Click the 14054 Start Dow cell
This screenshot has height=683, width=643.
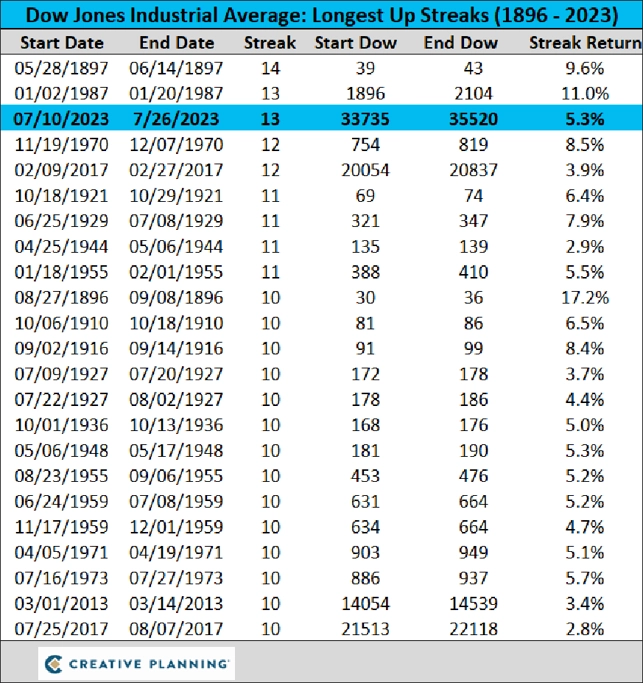tap(365, 603)
